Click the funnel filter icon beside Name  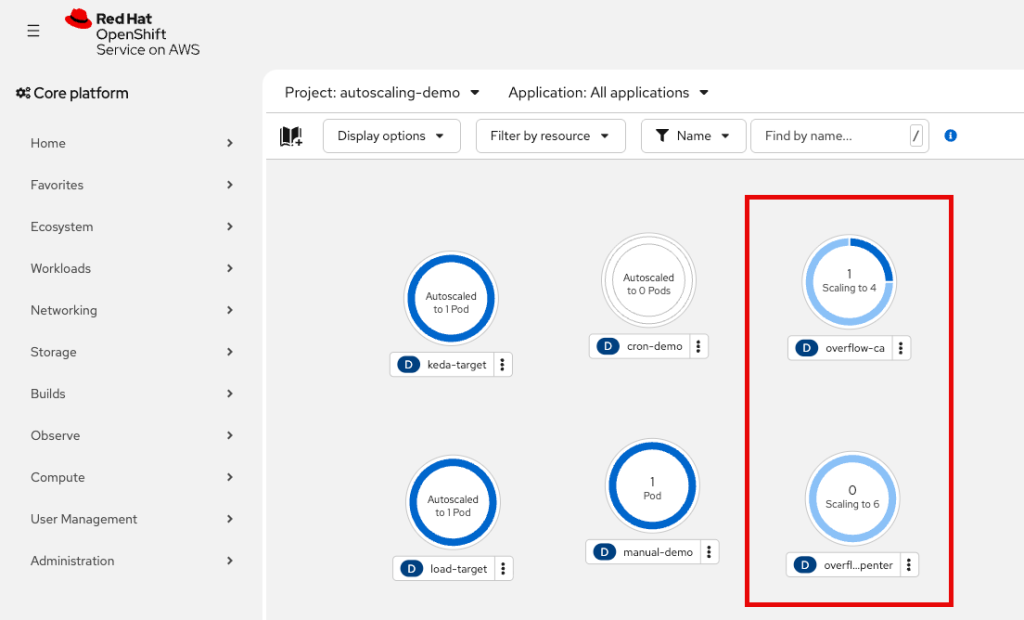[x=662, y=135]
